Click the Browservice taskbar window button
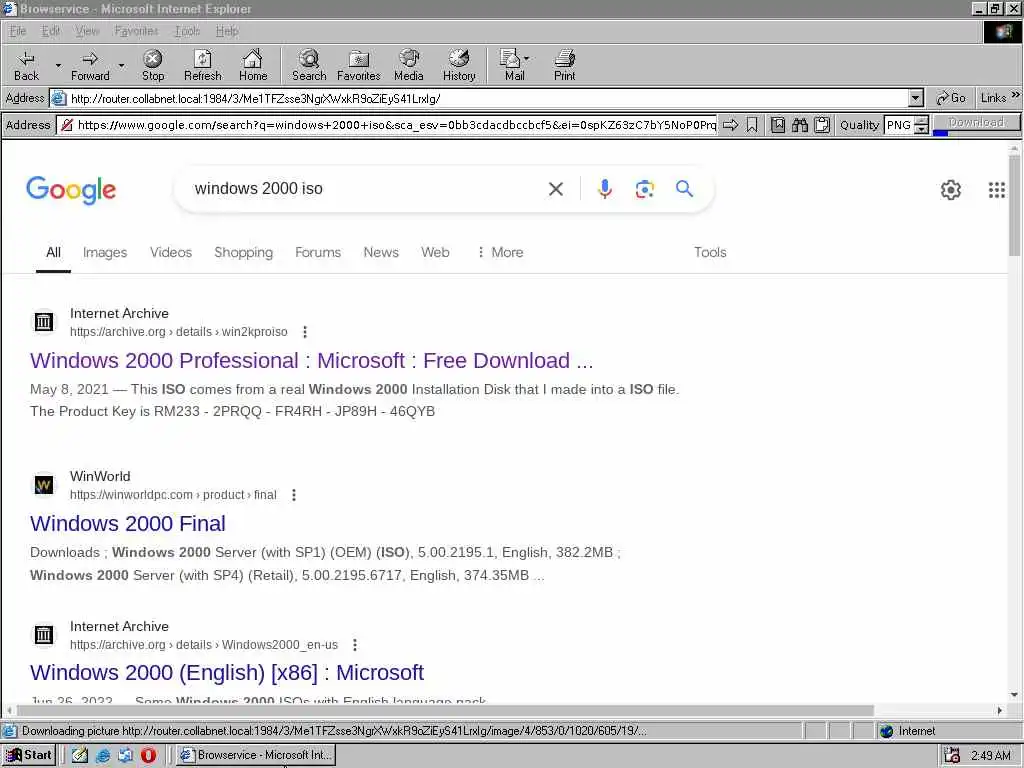This screenshot has height=768, width=1024. pyautogui.click(x=256, y=755)
